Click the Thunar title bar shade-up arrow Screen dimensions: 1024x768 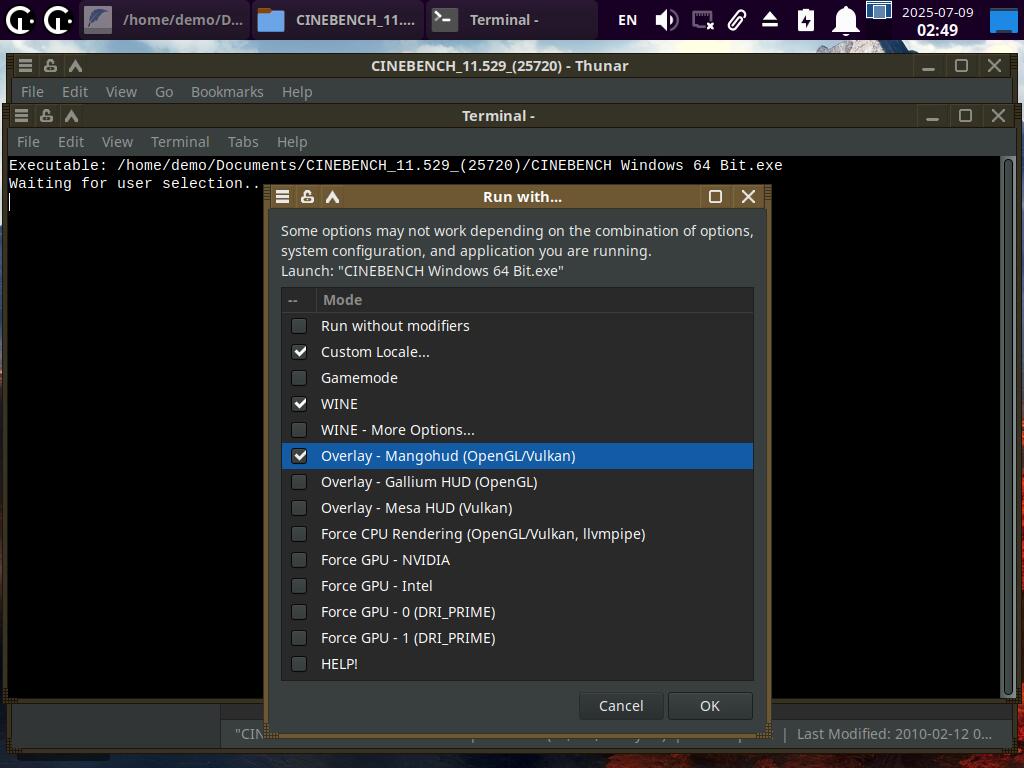75,66
